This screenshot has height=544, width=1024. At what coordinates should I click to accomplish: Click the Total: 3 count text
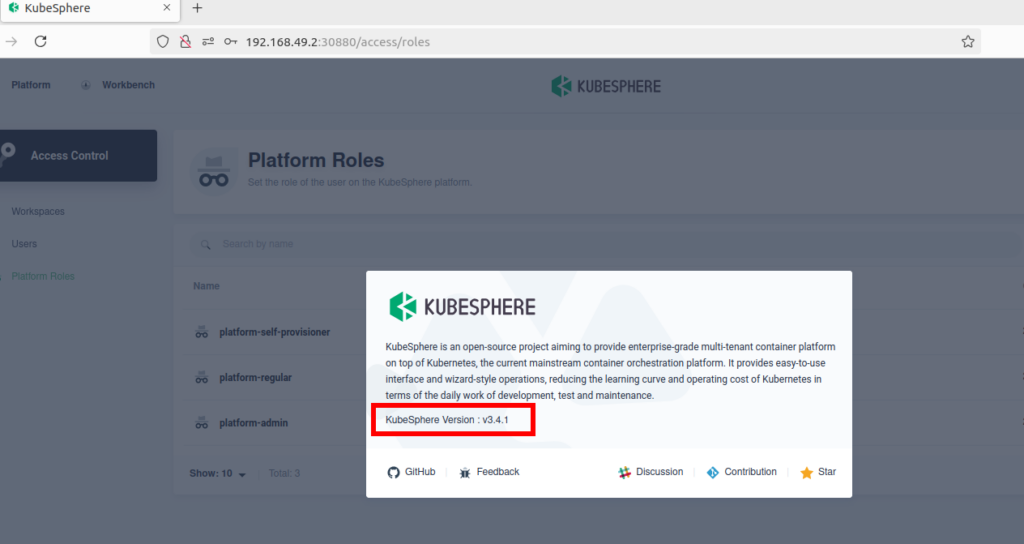tap(284, 473)
